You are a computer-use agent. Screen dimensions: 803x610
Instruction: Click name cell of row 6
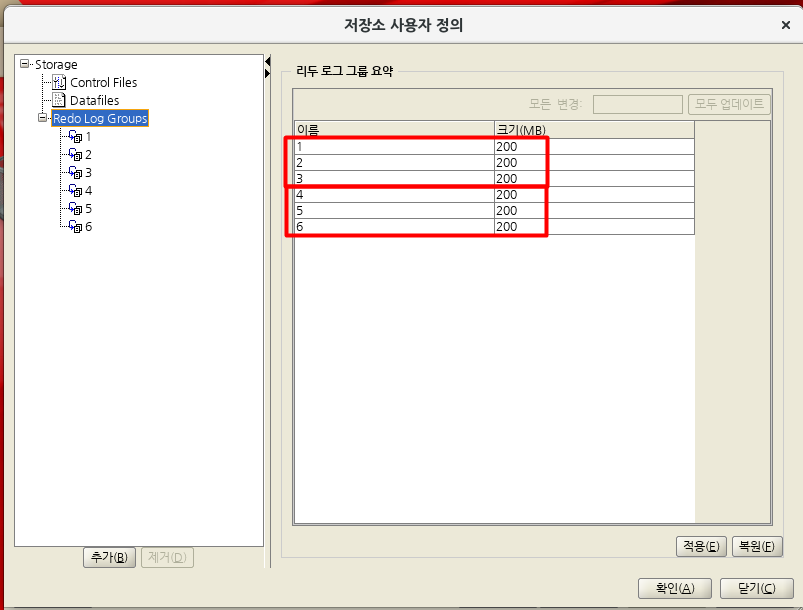coord(394,226)
